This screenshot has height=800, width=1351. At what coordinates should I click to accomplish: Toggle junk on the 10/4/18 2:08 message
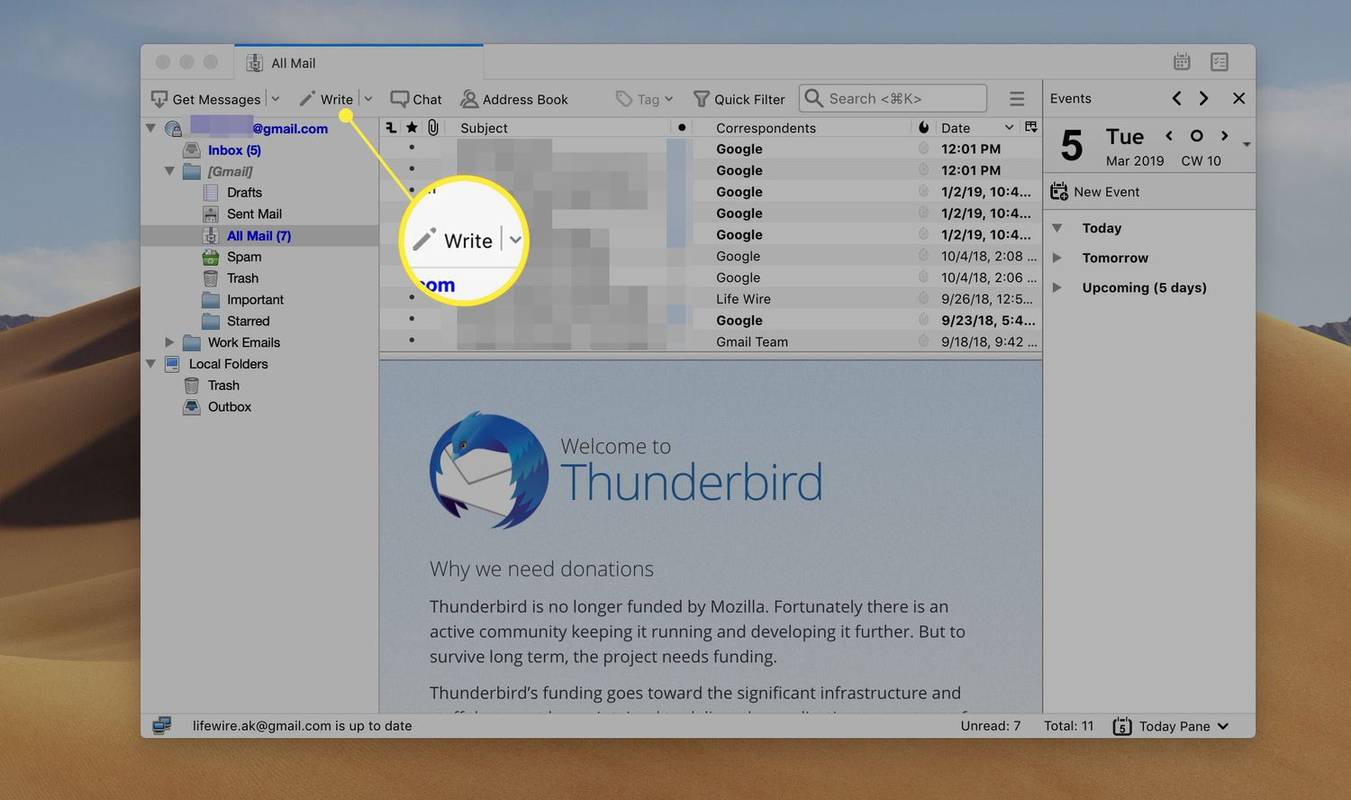(923, 256)
